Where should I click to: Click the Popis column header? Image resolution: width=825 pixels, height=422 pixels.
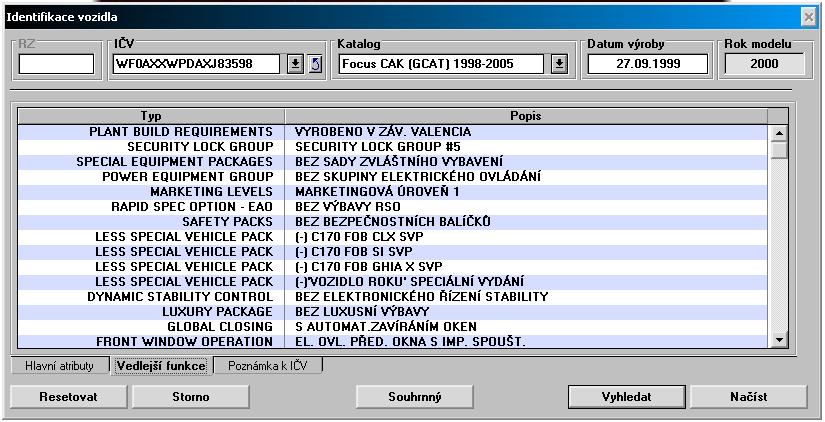(x=526, y=116)
